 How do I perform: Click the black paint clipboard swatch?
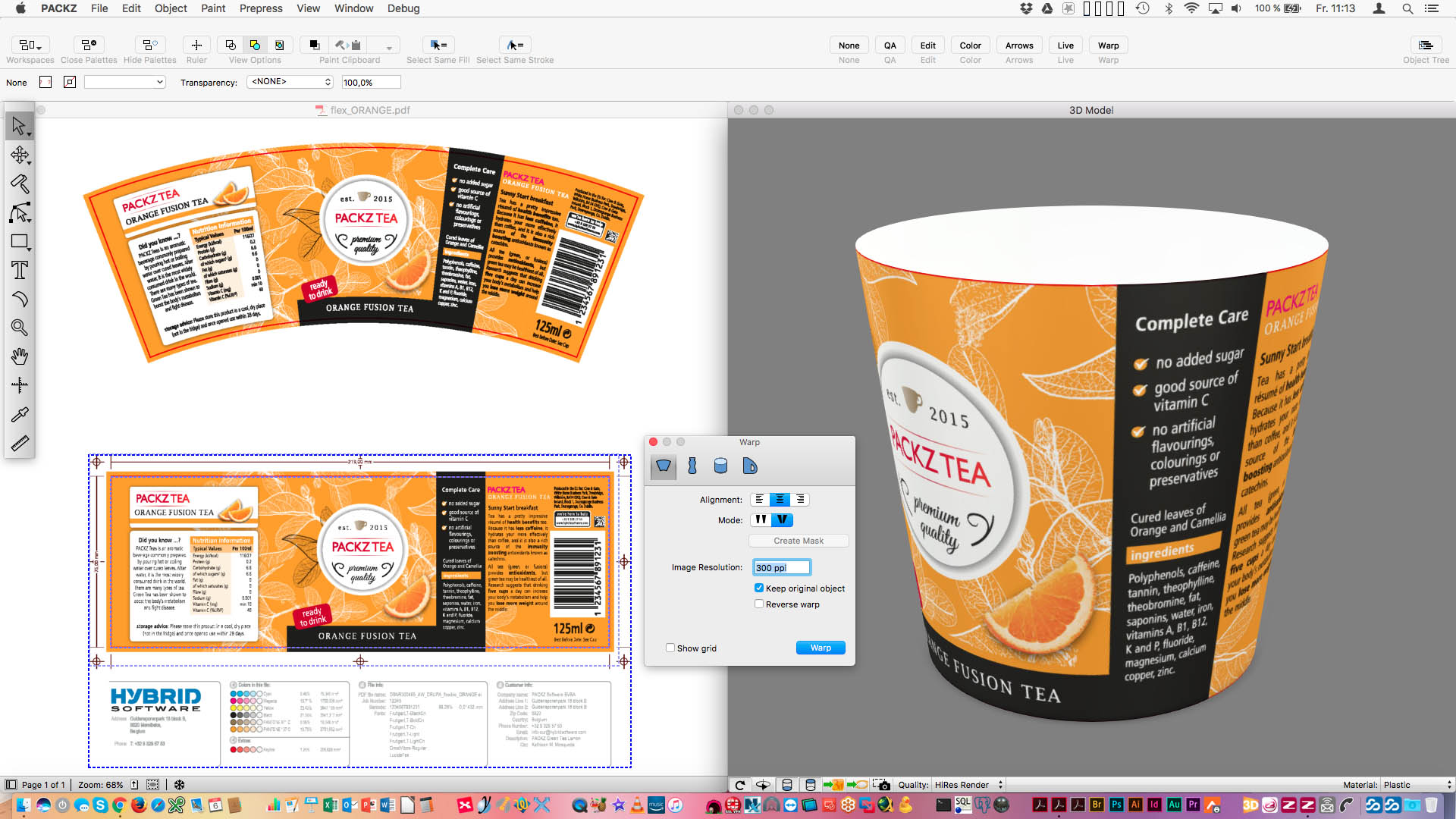[314, 45]
